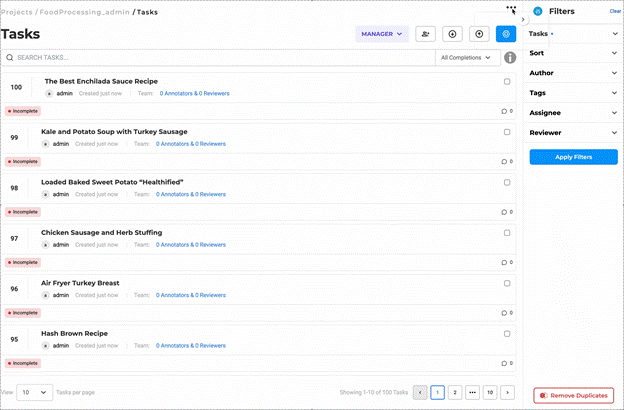Screen dimensions: 624x410
Task: Click the info icon beside All Completions
Action: 510,58
